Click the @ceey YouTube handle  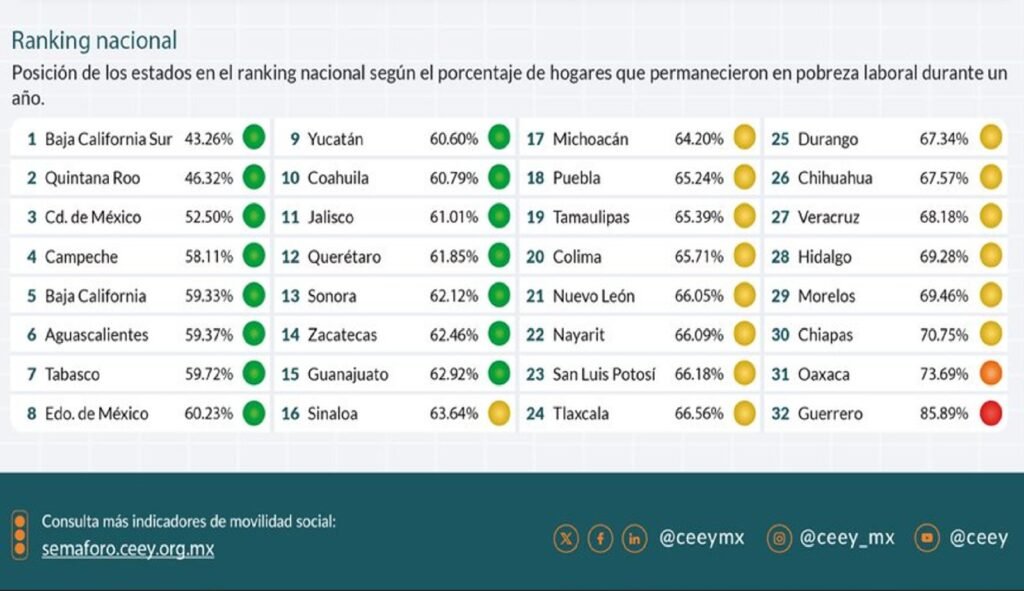point(978,538)
